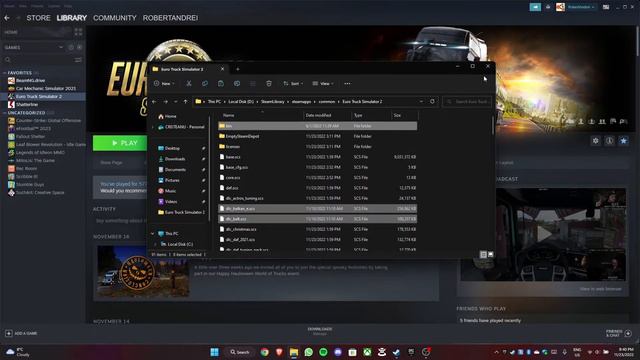Open Downloads in Explorer navigation pane
The width and height of the screenshot is (640, 360).
[x=175, y=159]
